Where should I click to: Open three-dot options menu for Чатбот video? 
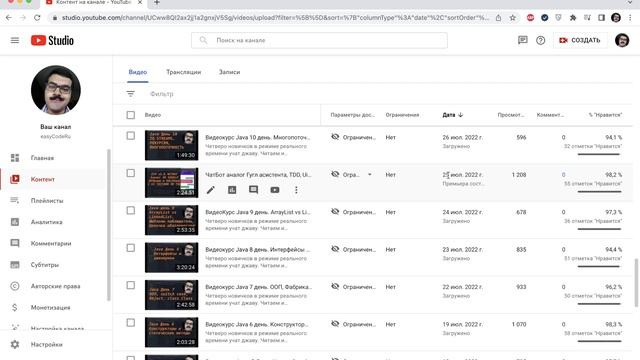(x=296, y=190)
